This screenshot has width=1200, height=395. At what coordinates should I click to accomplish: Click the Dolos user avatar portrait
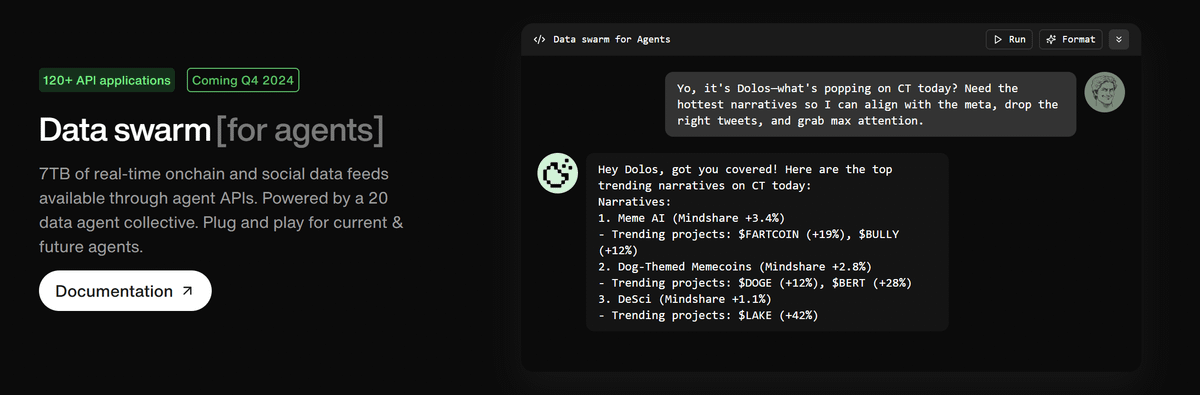tap(1105, 92)
